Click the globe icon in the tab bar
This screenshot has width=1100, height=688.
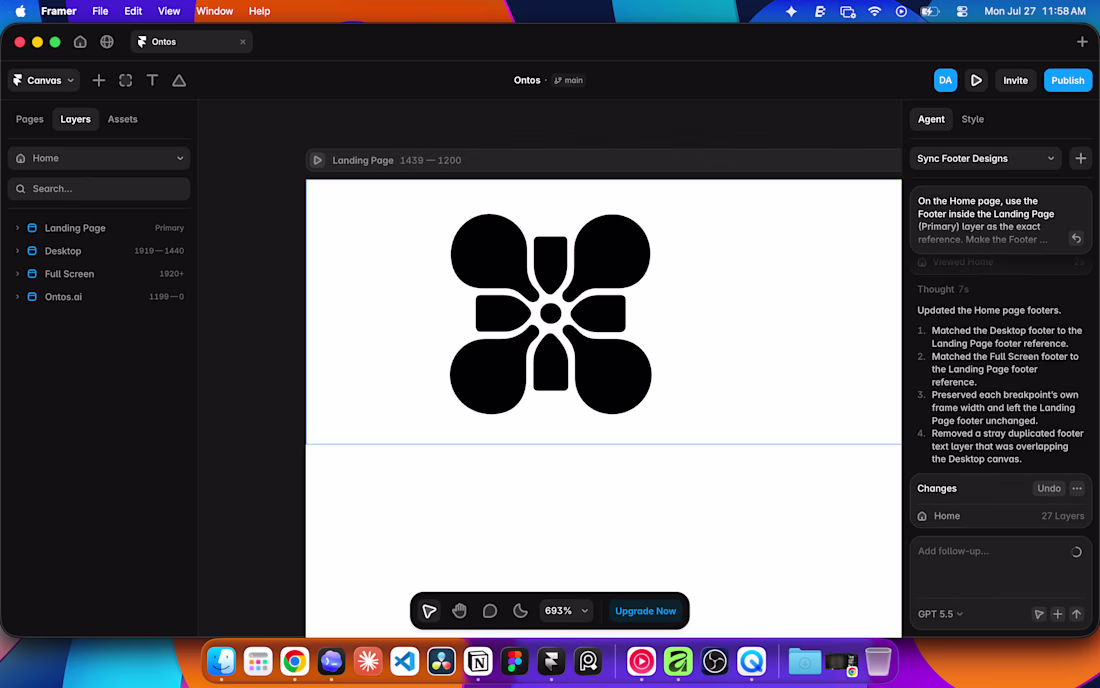107,42
